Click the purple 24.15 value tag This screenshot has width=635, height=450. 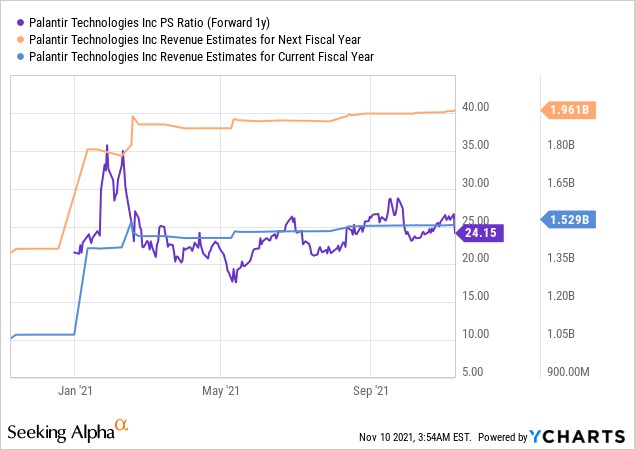(x=479, y=233)
